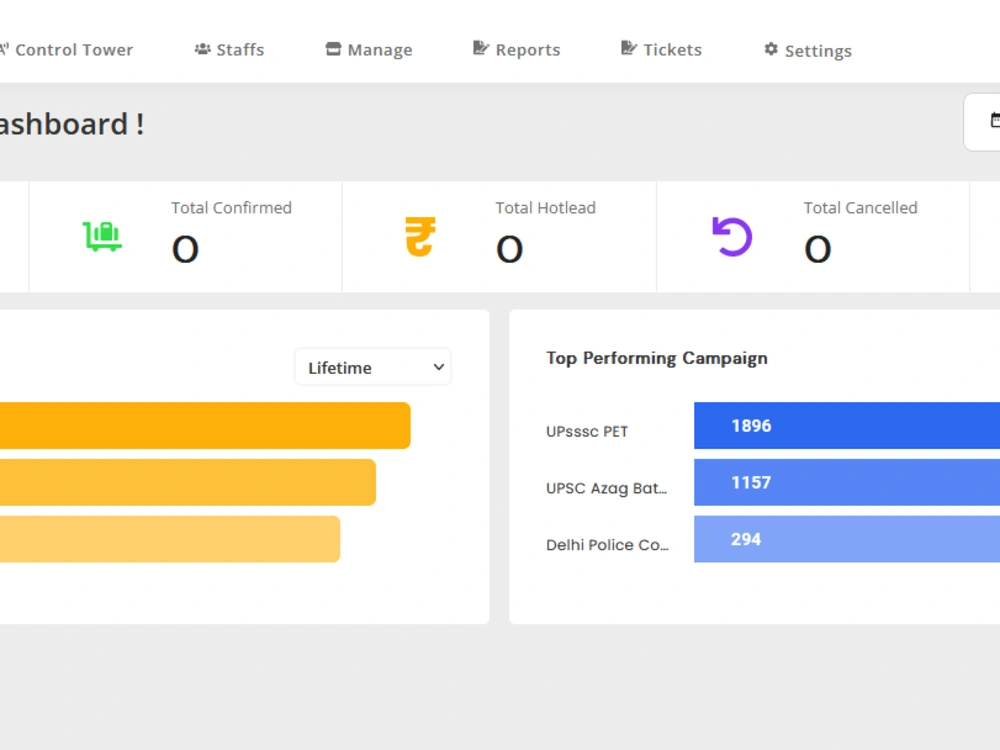Click the light blue bar showing 294
This screenshot has width=1000, height=750.
[x=847, y=539]
